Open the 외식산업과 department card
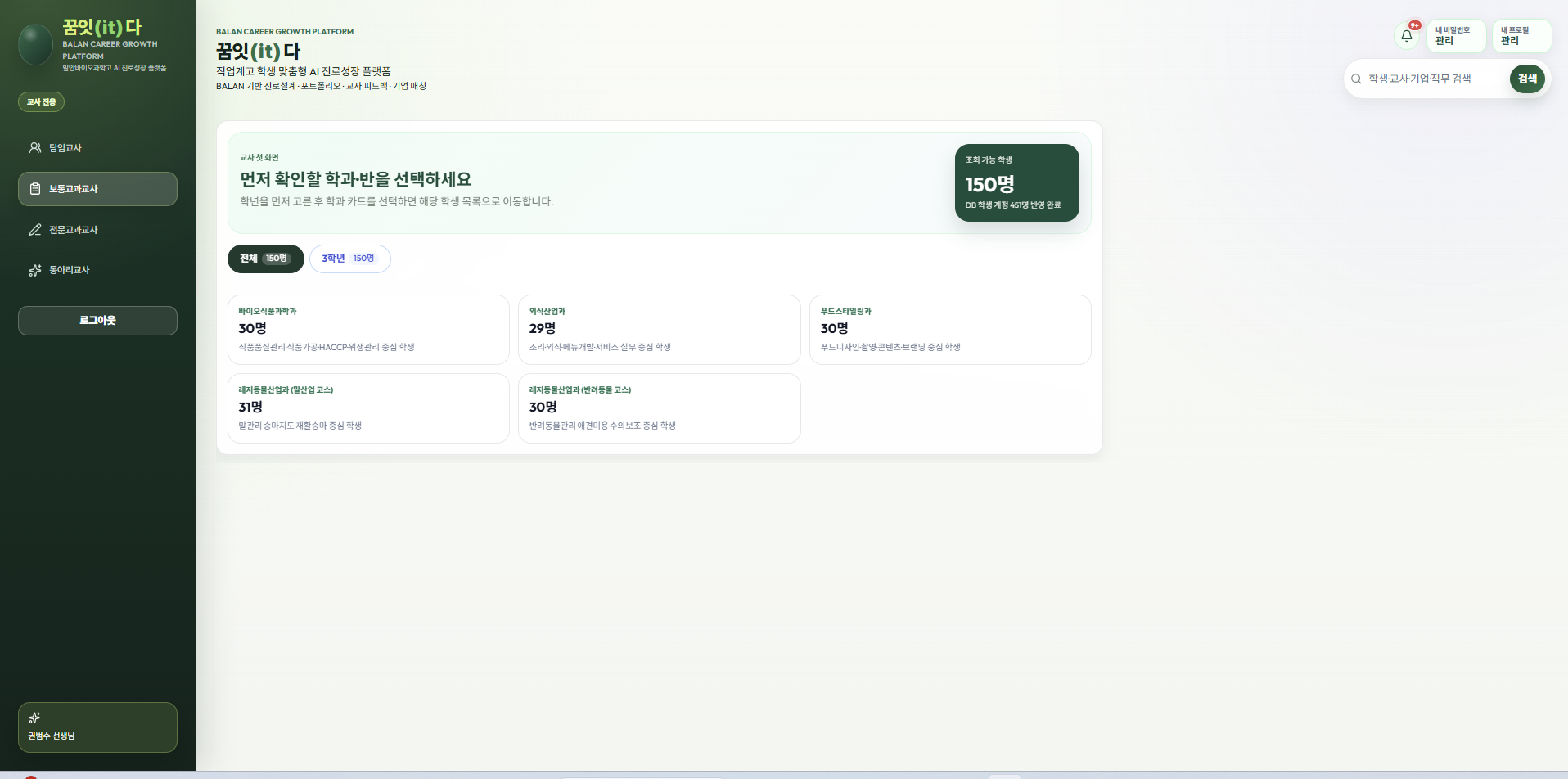The height and width of the screenshot is (779, 1568). coord(660,330)
